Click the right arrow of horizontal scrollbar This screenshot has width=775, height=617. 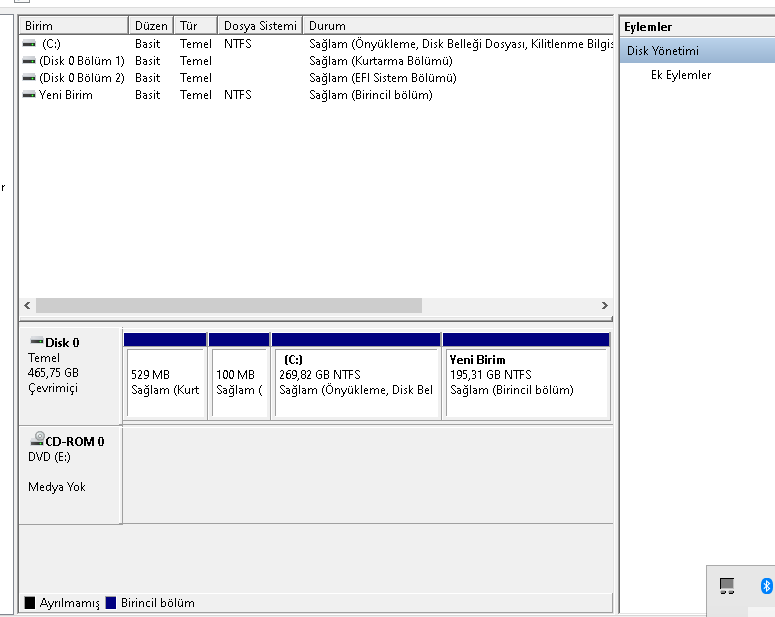[604, 306]
